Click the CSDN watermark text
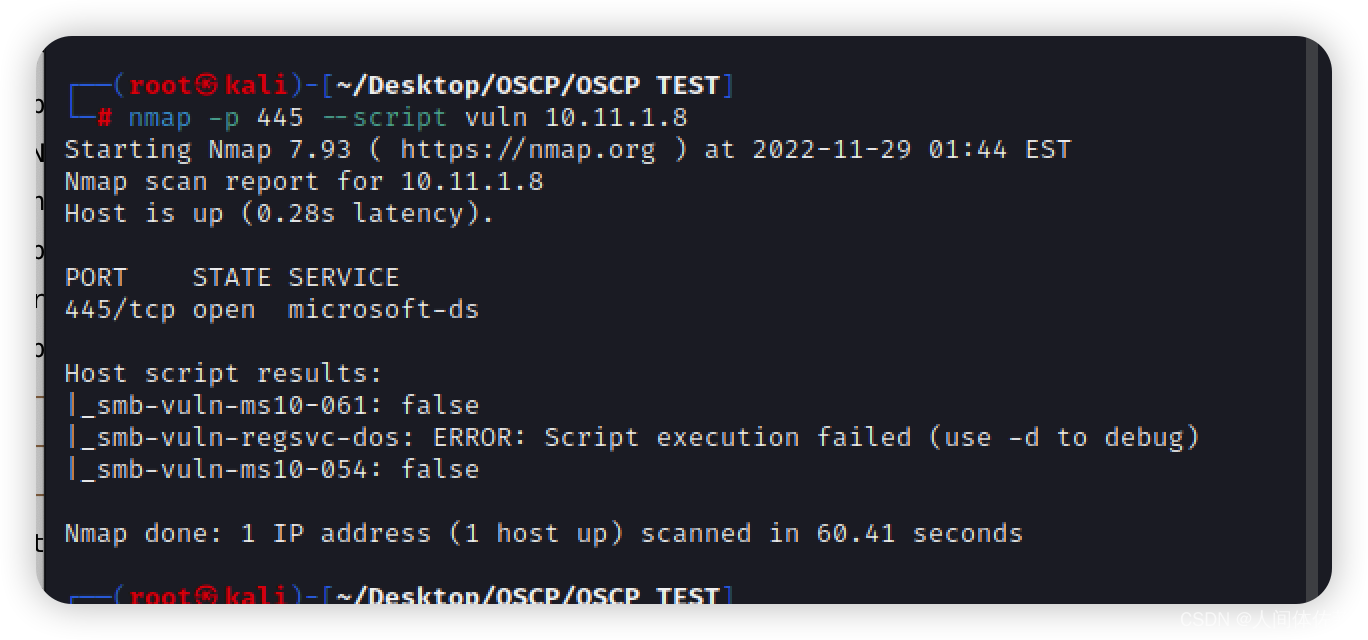The image size is (1368, 640). (1254, 619)
